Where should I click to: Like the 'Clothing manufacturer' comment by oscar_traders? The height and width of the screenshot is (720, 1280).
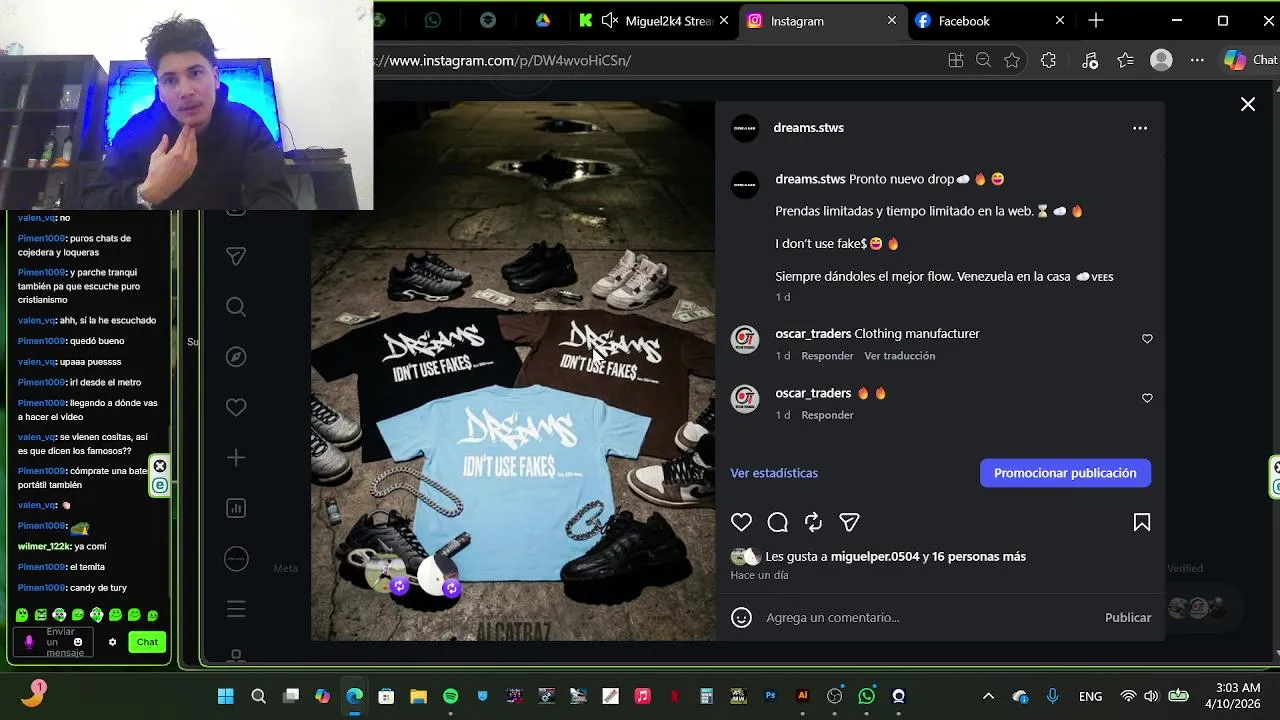point(1147,339)
